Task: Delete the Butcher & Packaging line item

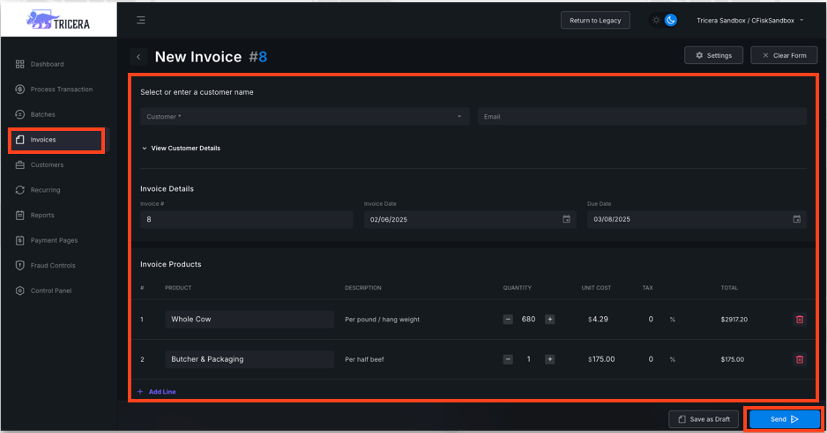Action: 799,359
